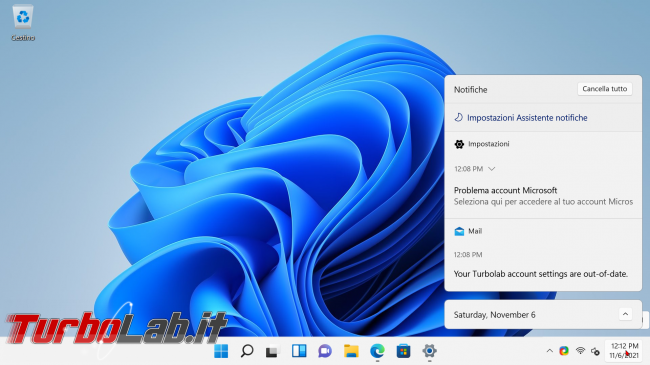Image resolution: width=650 pixels, height=365 pixels.
Task: Open 'Your Turbolab account settings' notification
Action: pyautogui.click(x=541, y=274)
